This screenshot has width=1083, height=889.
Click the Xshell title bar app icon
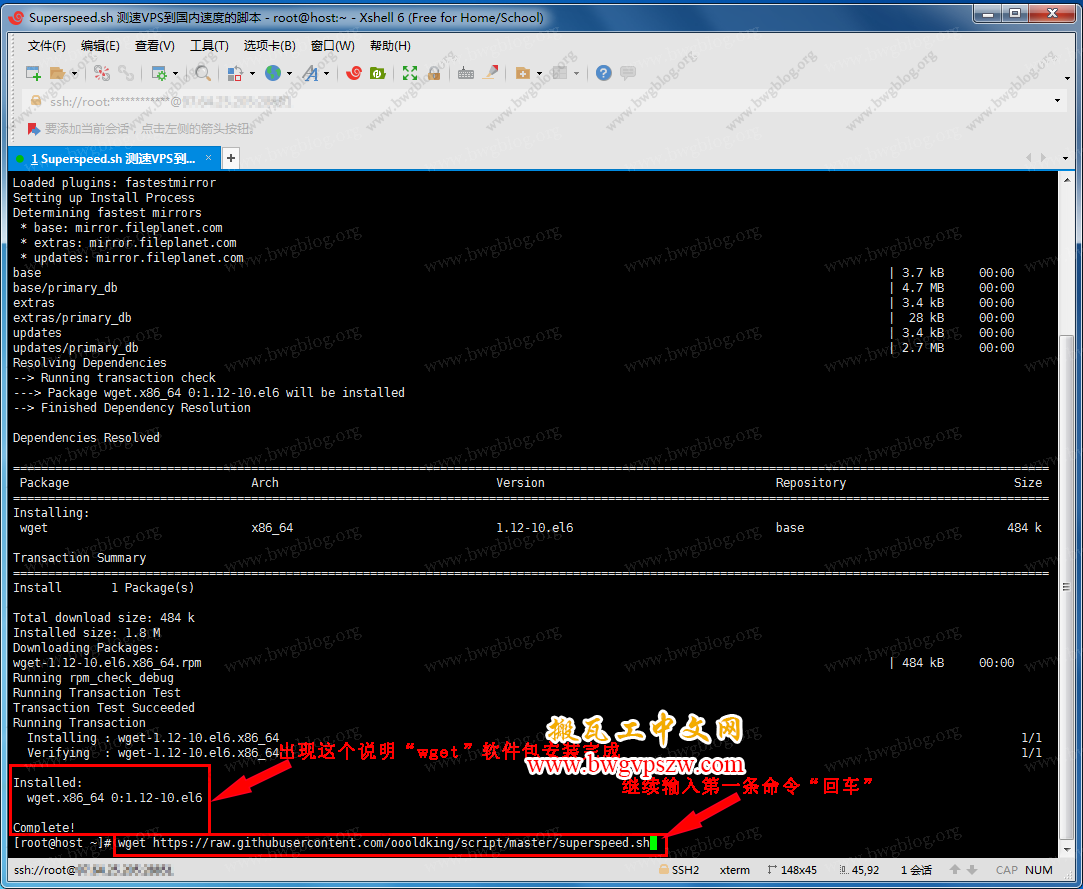point(17,17)
